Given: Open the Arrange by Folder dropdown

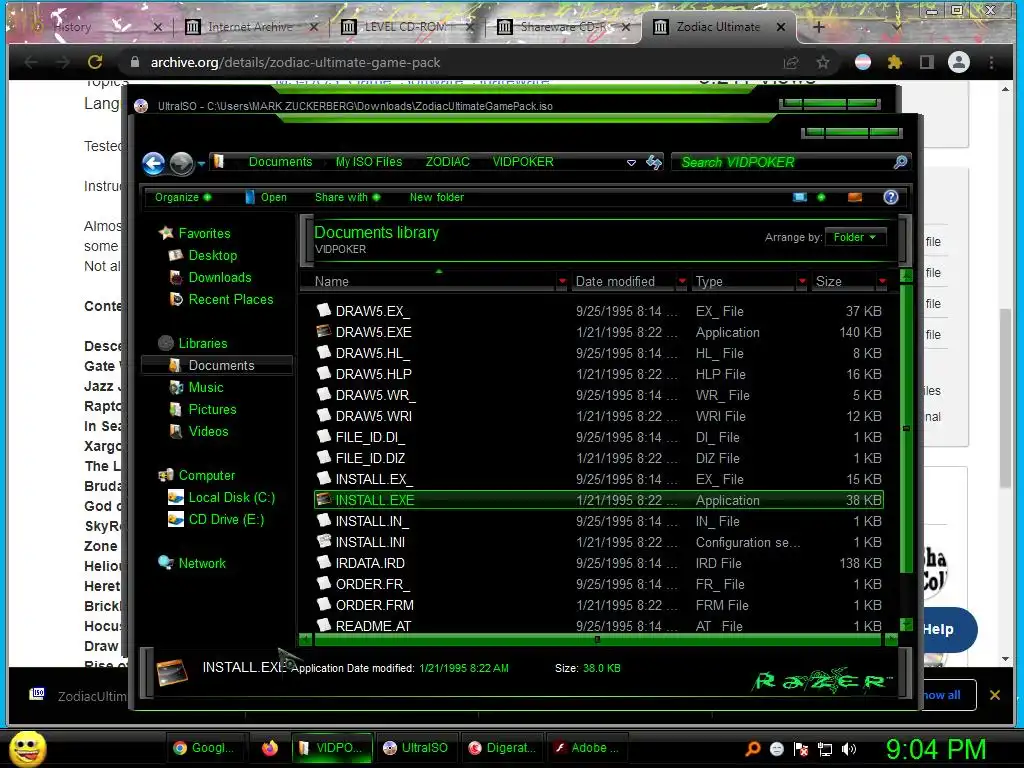Looking at the screenshot, I should click(855, 237).
